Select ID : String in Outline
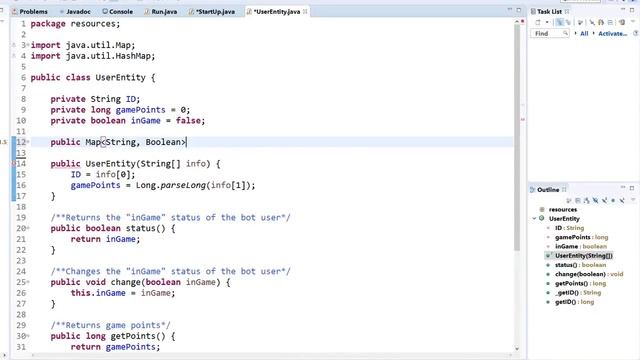Screen dimensions: 640x360 569,228
